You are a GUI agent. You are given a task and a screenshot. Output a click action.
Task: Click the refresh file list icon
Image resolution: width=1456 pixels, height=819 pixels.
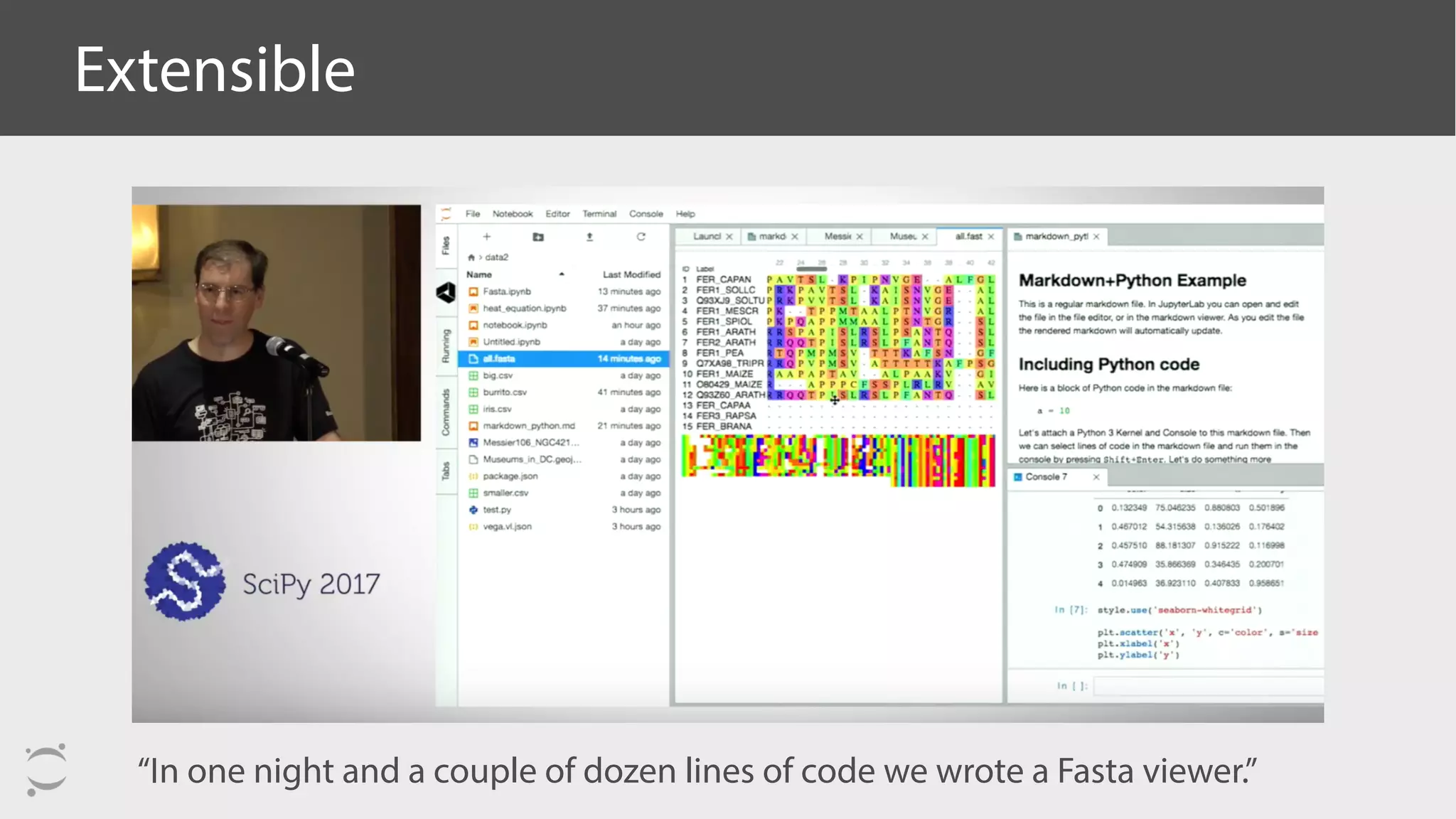coord(641,237)
